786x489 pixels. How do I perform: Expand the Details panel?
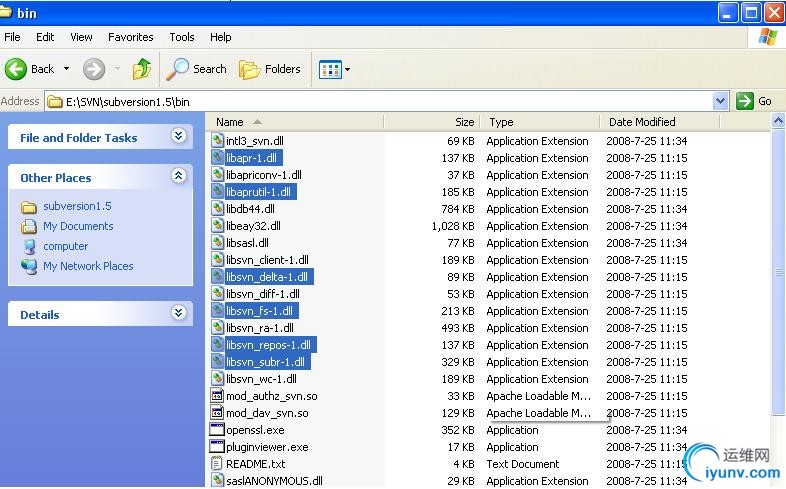tap(178, 313)
